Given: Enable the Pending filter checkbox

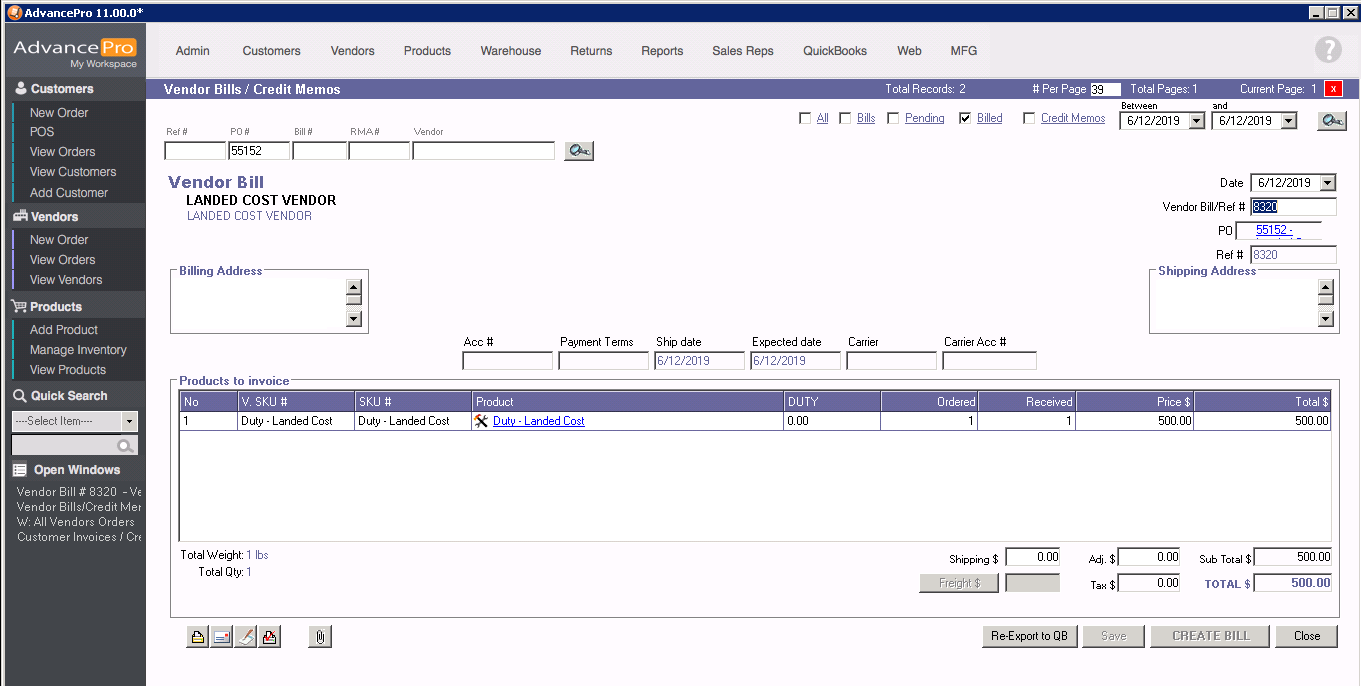Looking at the screenshot, I should click(x=893, y=118).
